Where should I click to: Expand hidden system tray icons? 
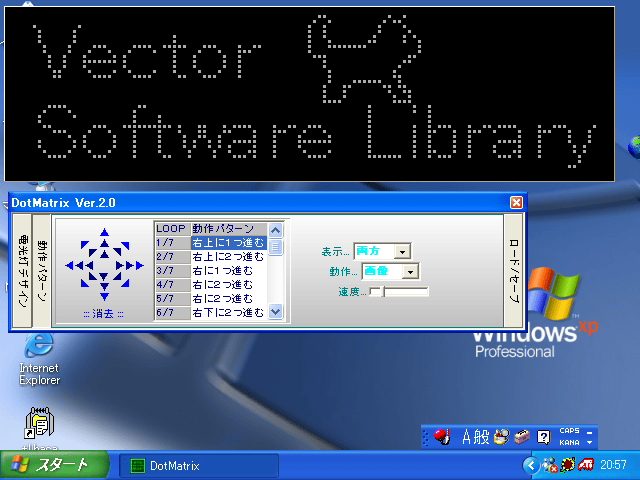[x=531, y=465]
